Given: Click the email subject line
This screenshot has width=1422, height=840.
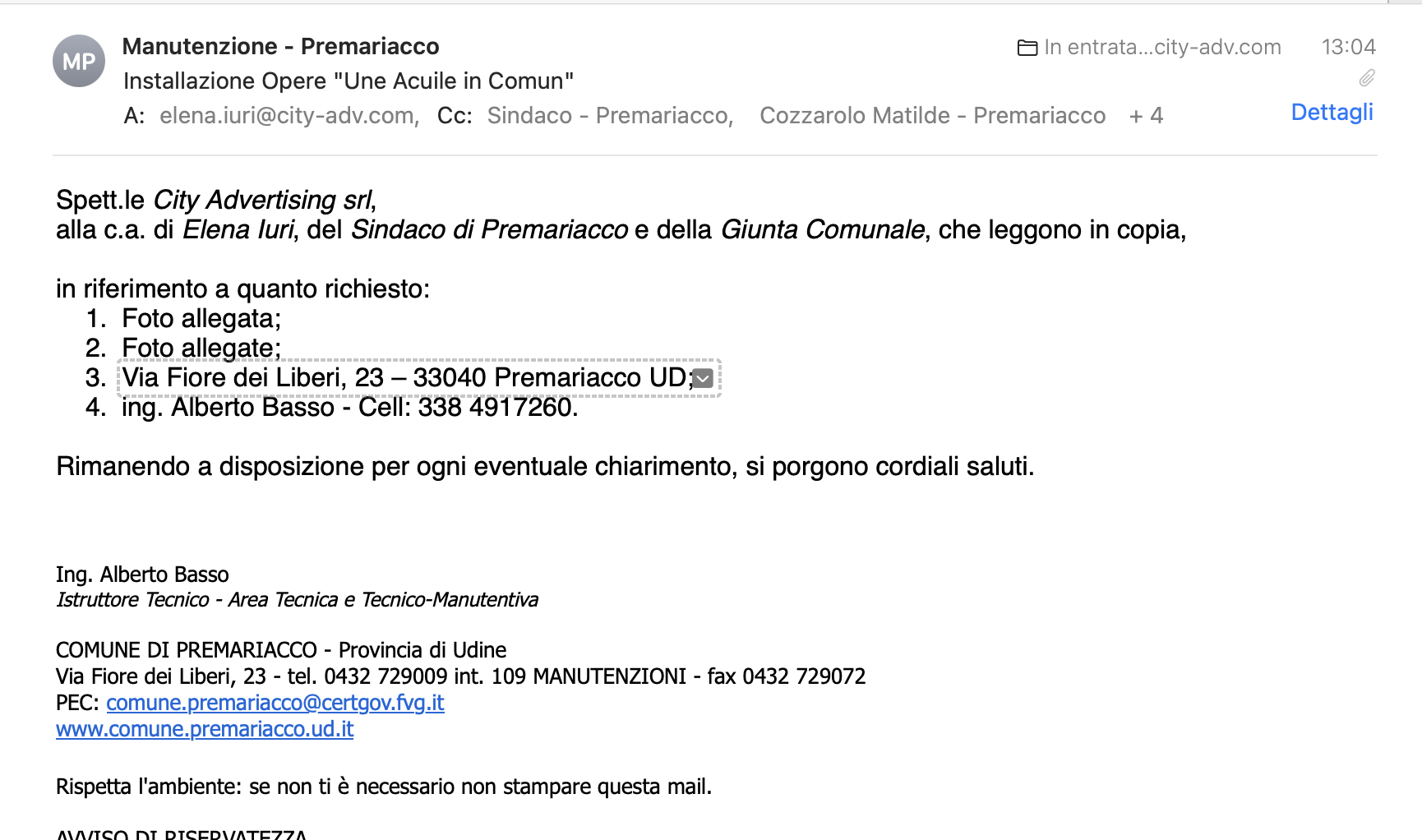Looking at the screenshot, I should (348, 81).
